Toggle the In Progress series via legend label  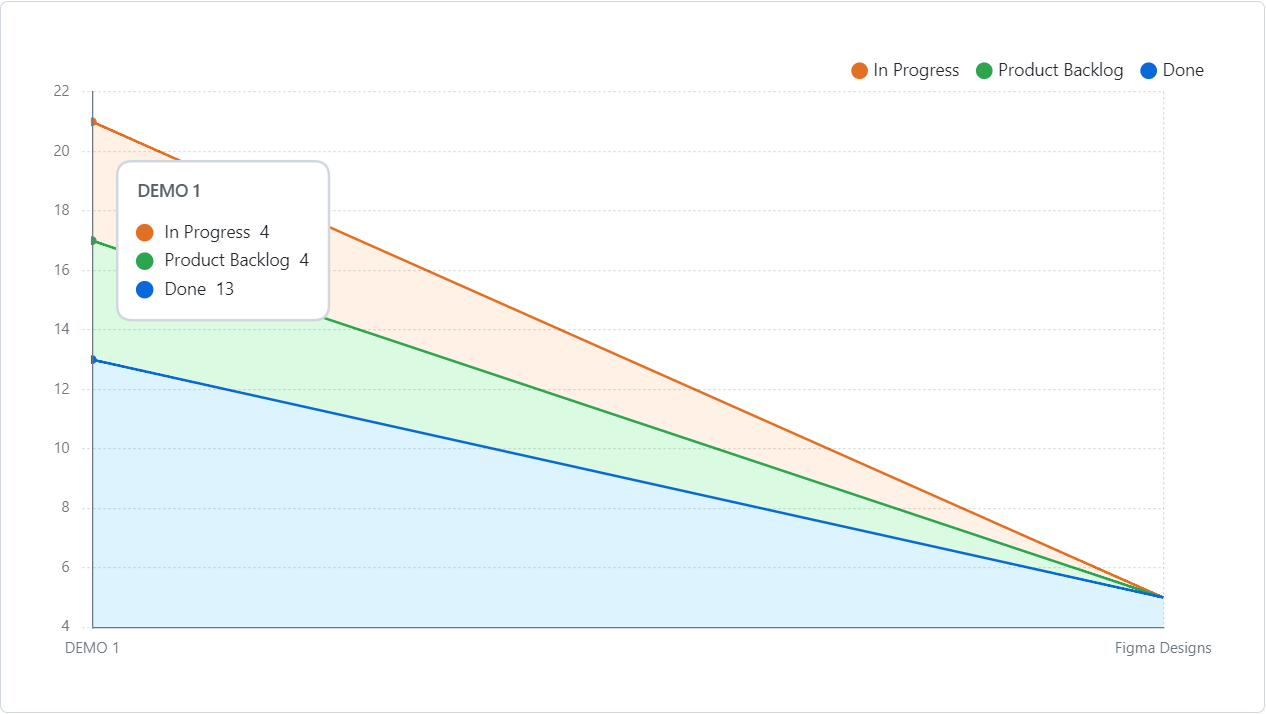coord(916,71)
